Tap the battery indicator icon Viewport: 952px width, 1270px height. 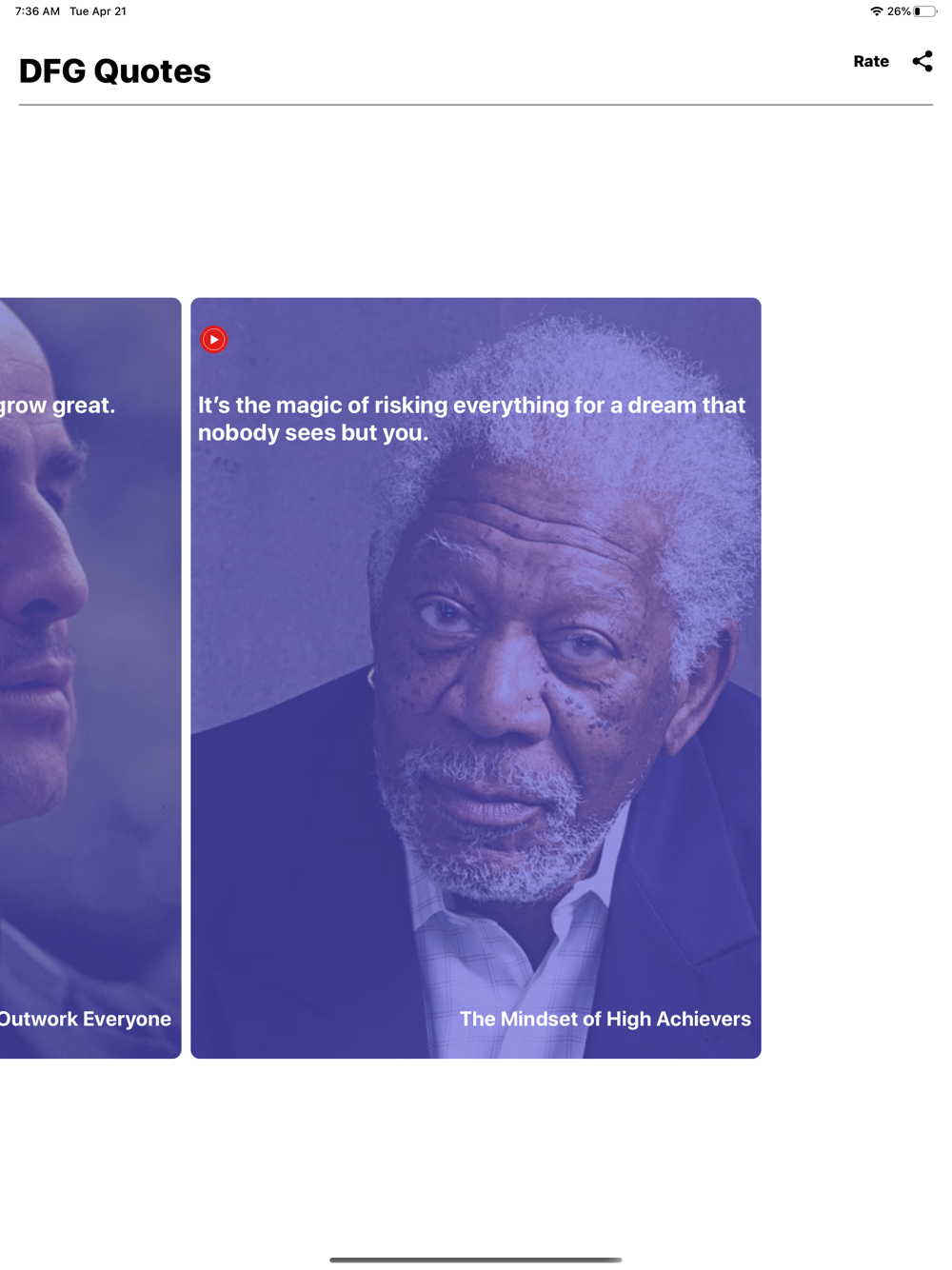click(924, 11)
